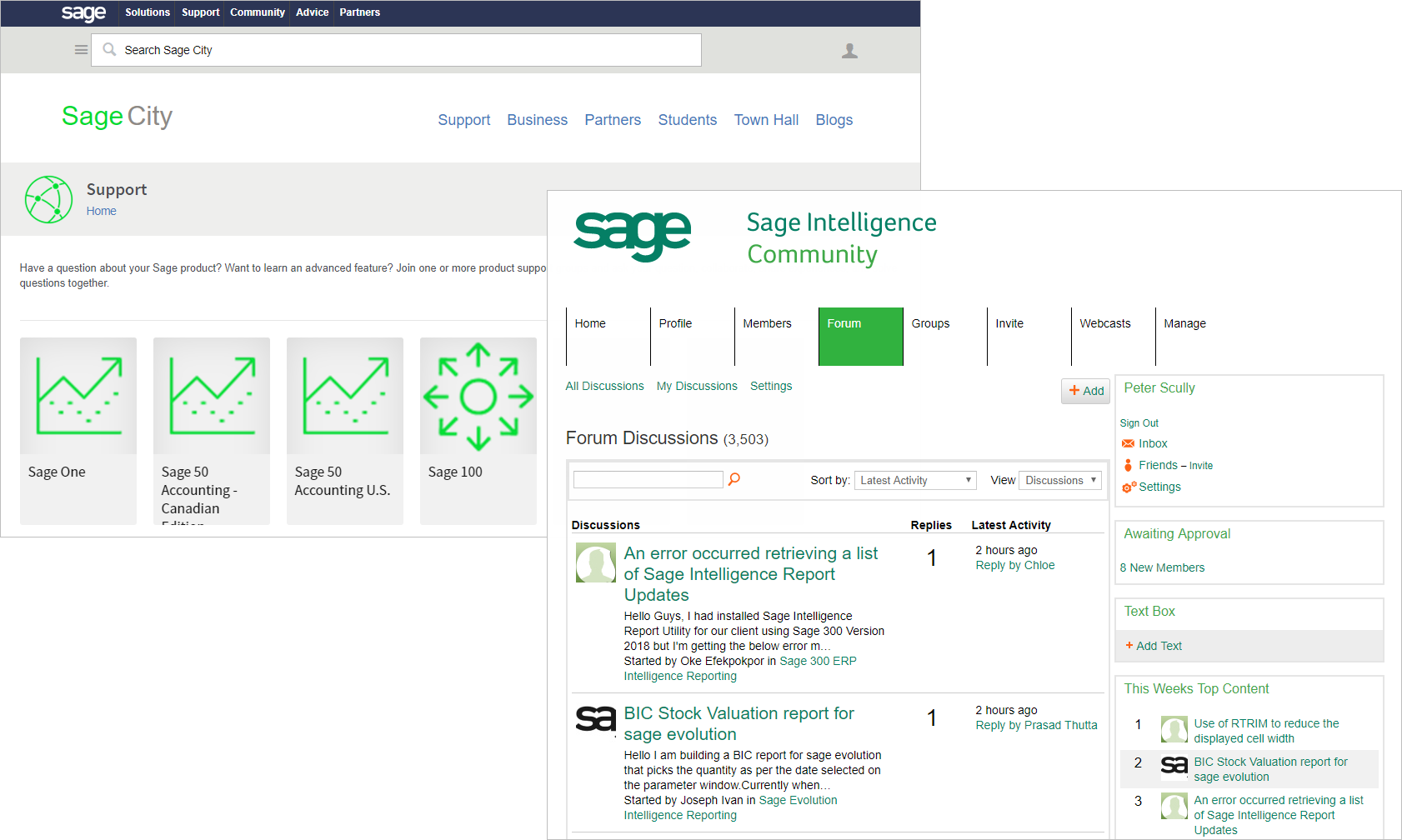Click the user profile icon

[849, 51]
